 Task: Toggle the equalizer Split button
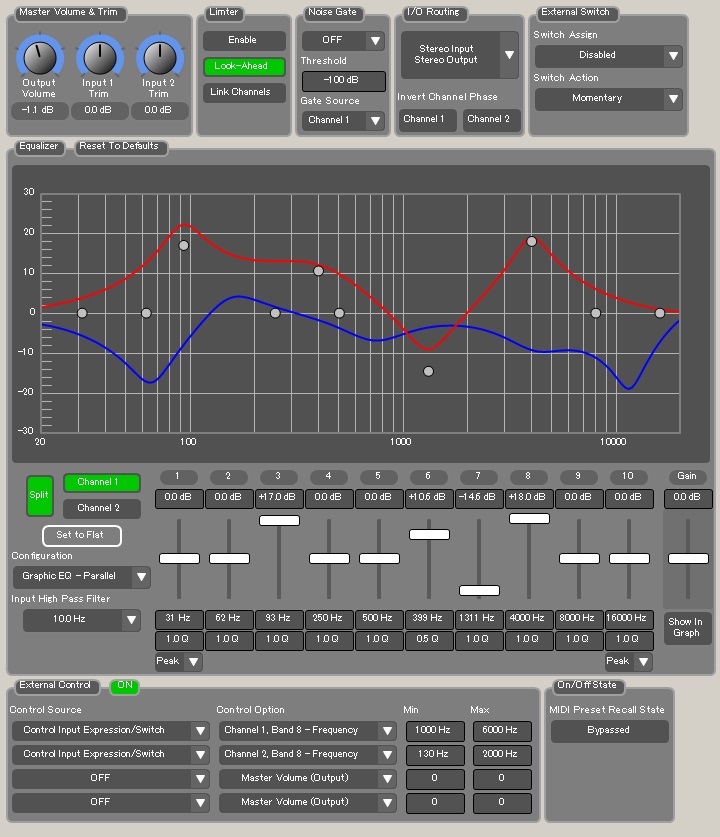40,495
